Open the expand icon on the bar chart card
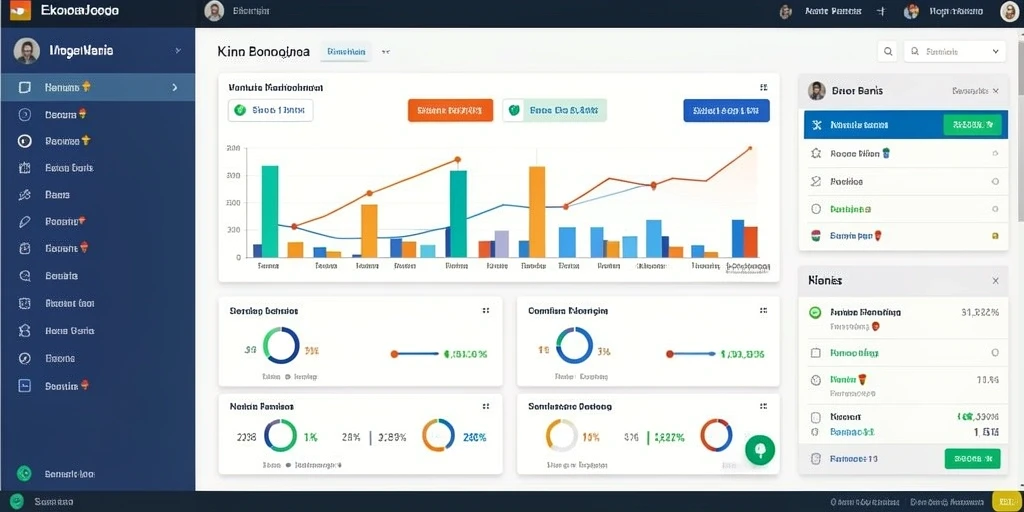The width and height of the screenshot is (1024, 512). pyautogui.click(x=763, y=87)
